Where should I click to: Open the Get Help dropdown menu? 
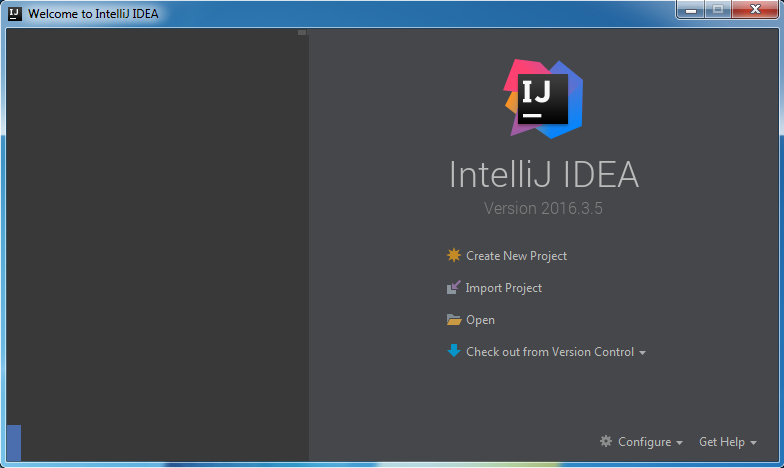[722, 442]
